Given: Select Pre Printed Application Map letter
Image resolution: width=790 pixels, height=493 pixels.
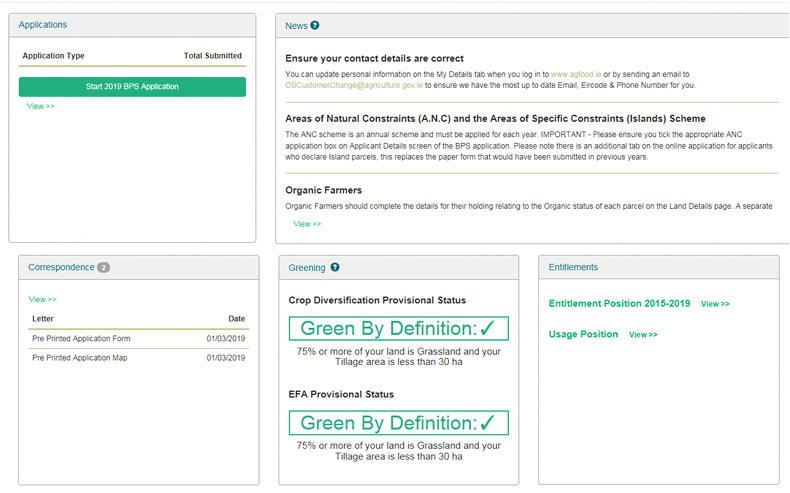Looking at the screenshot, I should pos(81,358).
